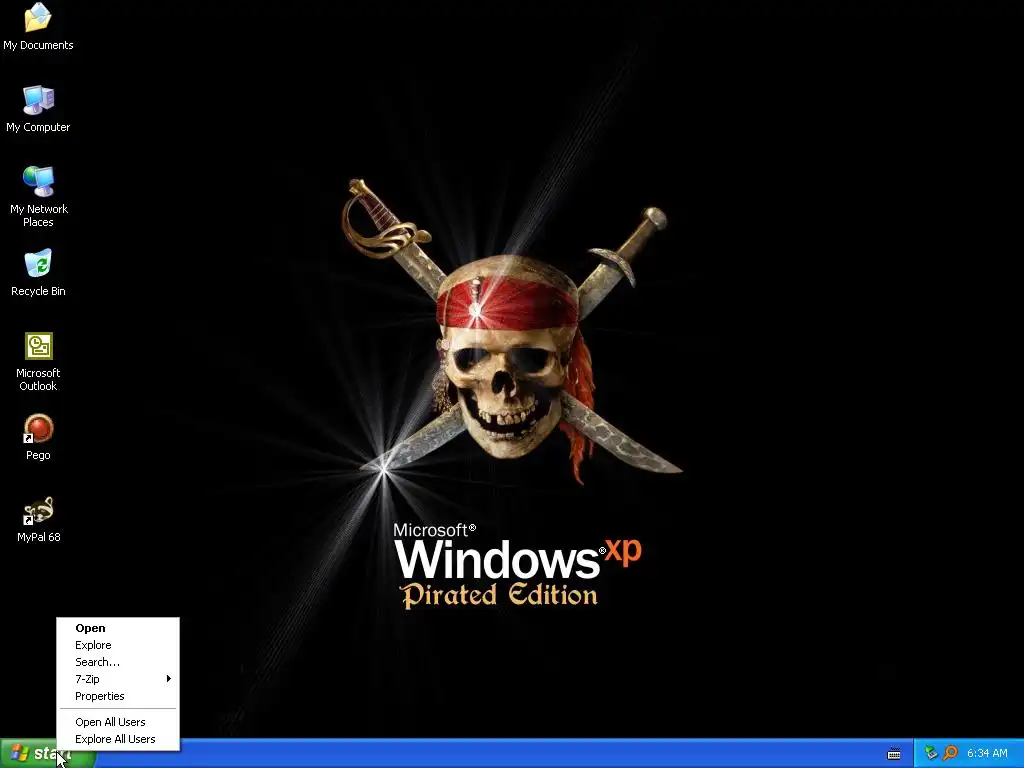1024x768 pixels.
Task: Expand the 7-Zip submenu
Action: 118,679
